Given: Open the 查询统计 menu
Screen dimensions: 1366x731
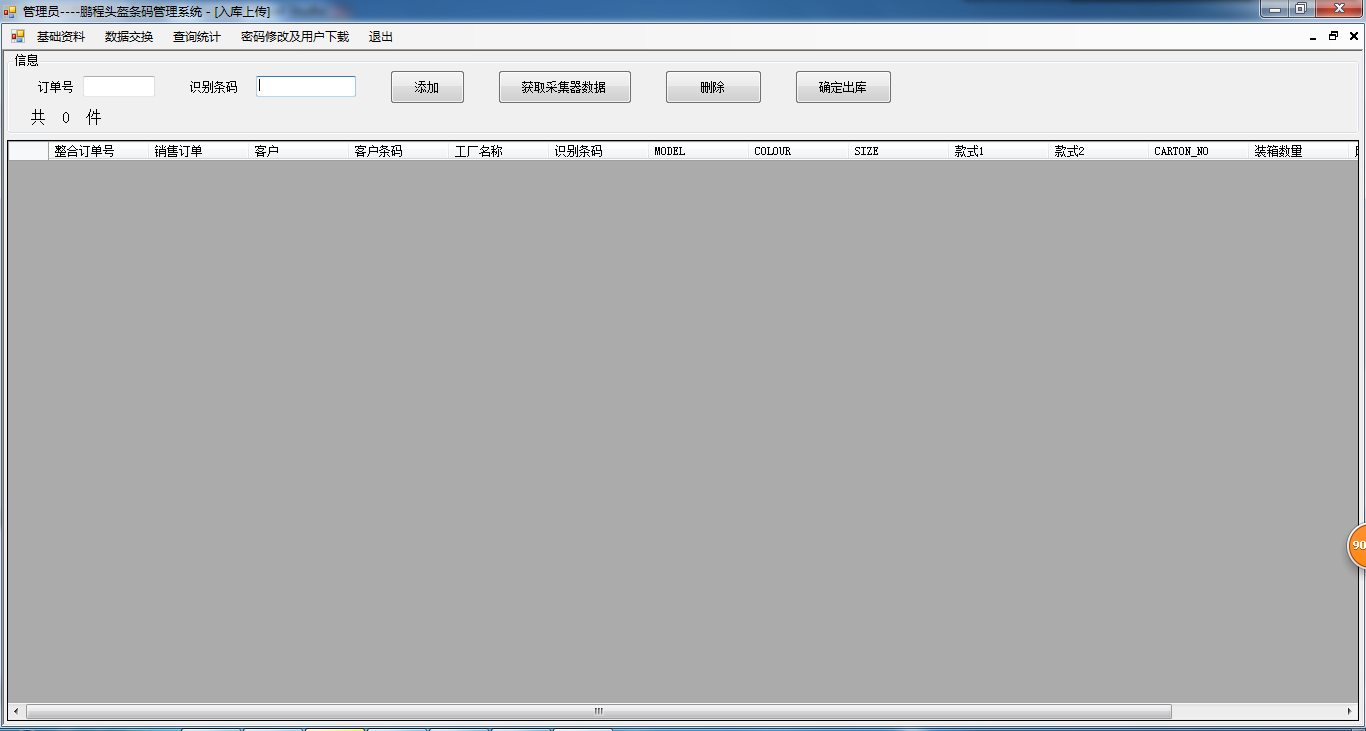Looking at the screenshot, I should click(x=197, y=37).
